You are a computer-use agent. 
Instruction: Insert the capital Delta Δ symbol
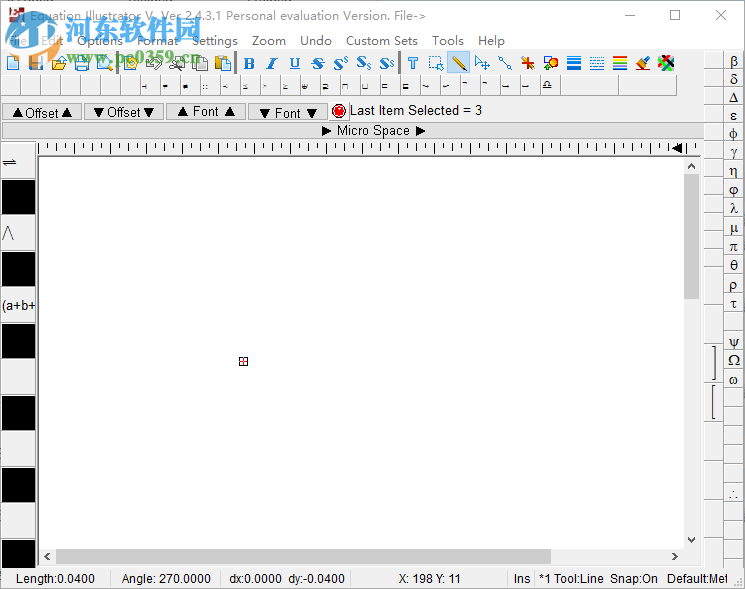(734, 97)
